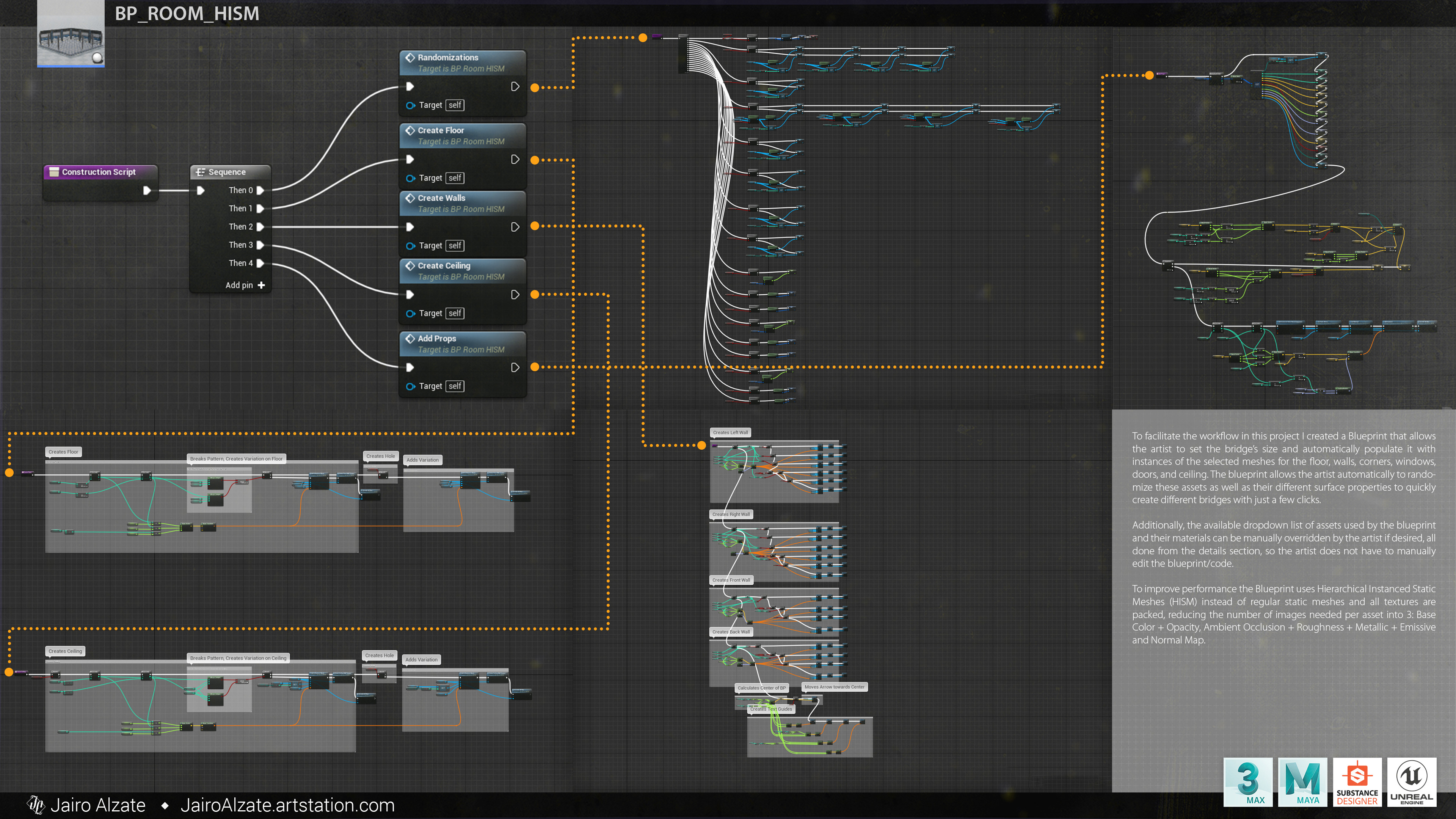1456x819 pixels.
Task: Click 'Breaks Pattern, Creates Variation on Ceiling' comment
Action: pos(238,658)
